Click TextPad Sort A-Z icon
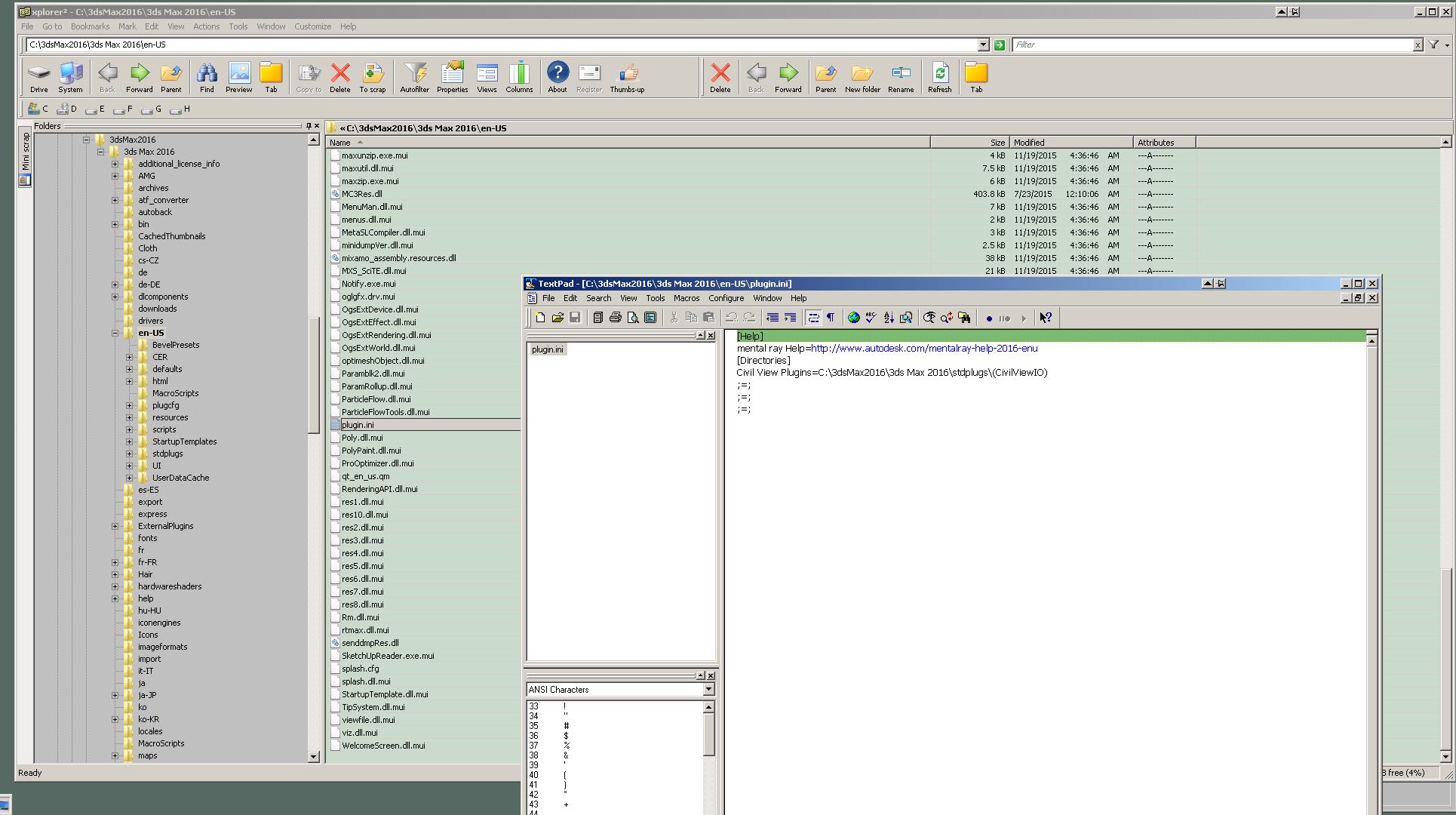 [x=888, y=318]
